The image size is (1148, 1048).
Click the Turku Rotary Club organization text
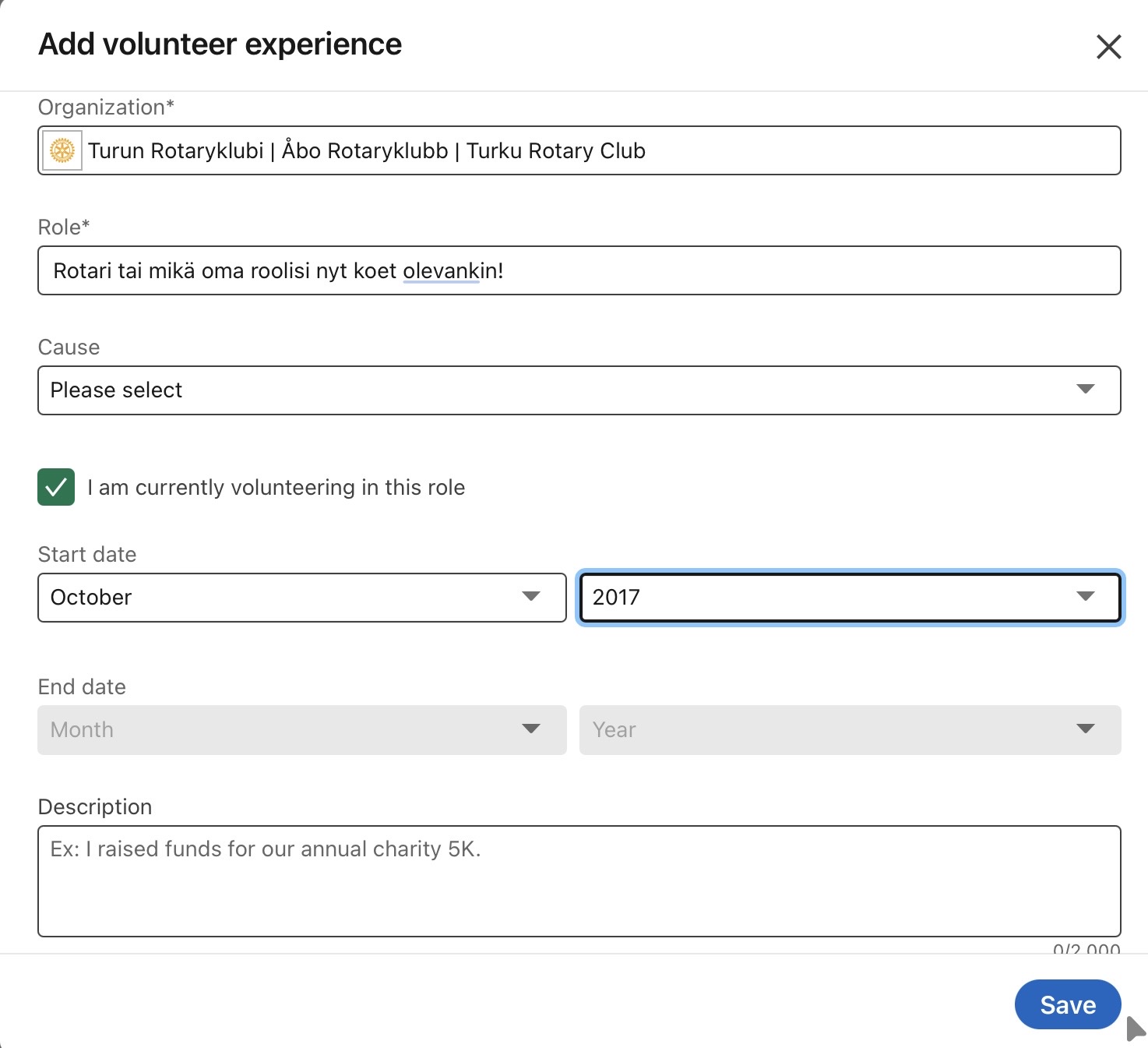[366, 150]
